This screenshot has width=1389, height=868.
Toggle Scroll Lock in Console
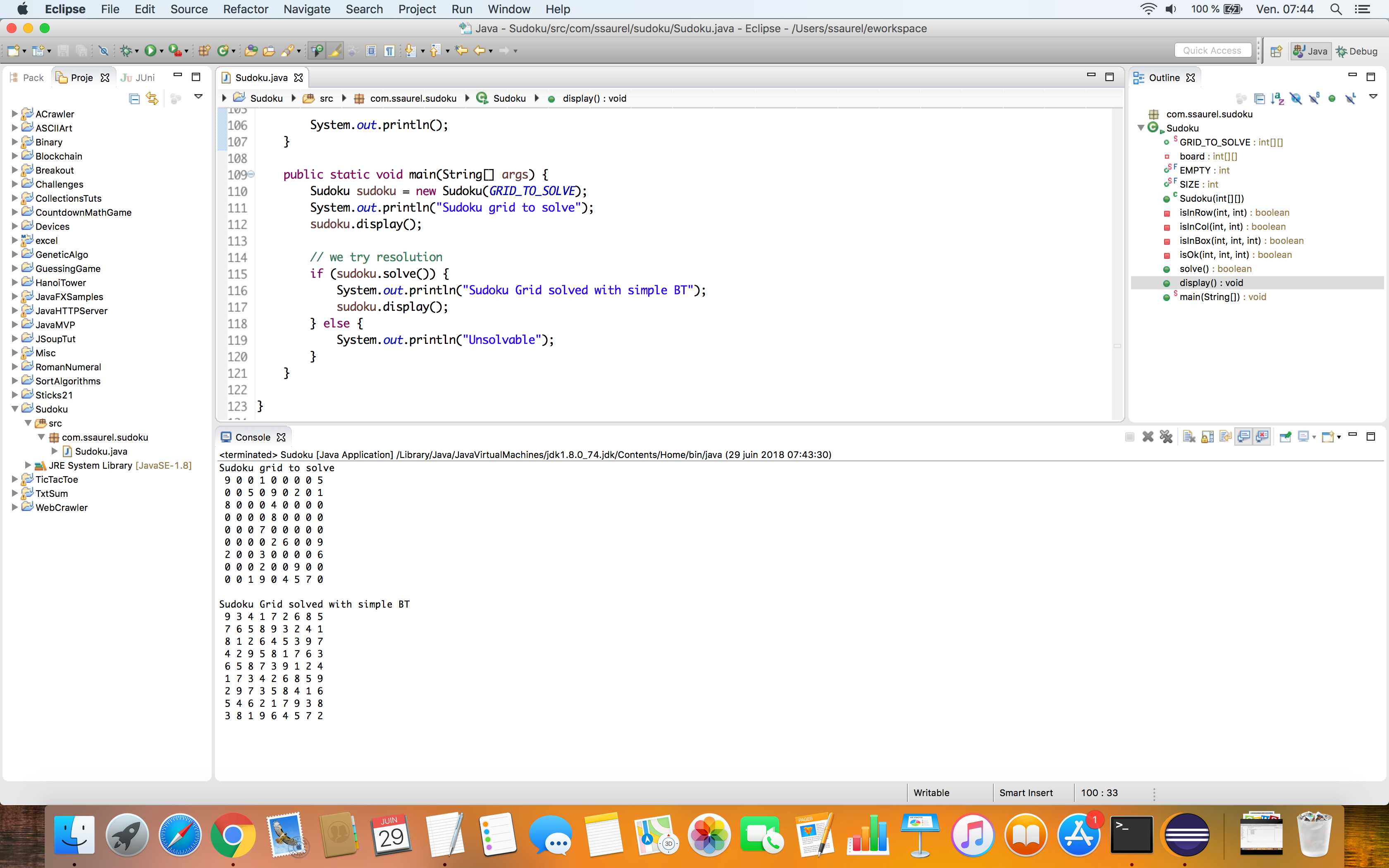(1207, 437)
